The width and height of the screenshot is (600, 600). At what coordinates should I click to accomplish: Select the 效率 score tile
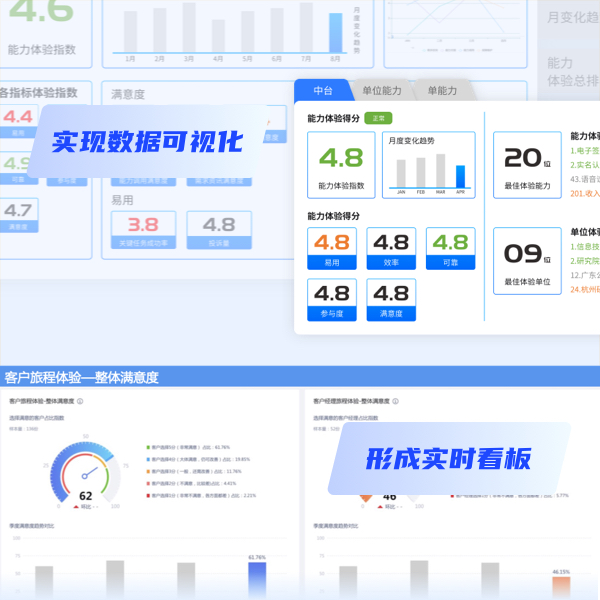click(x=391, y=248)
